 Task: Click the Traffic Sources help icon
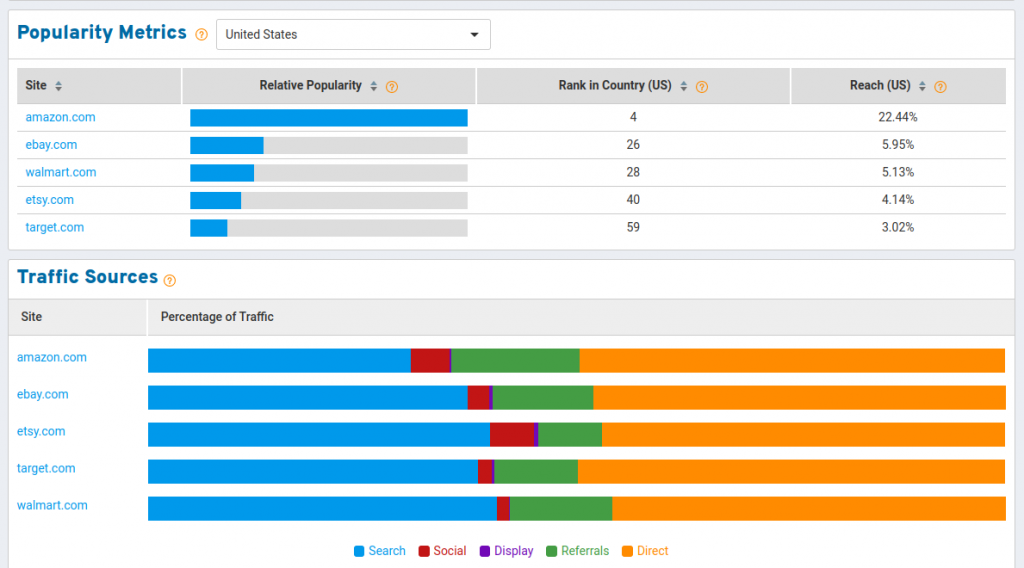tap(170, 281)
